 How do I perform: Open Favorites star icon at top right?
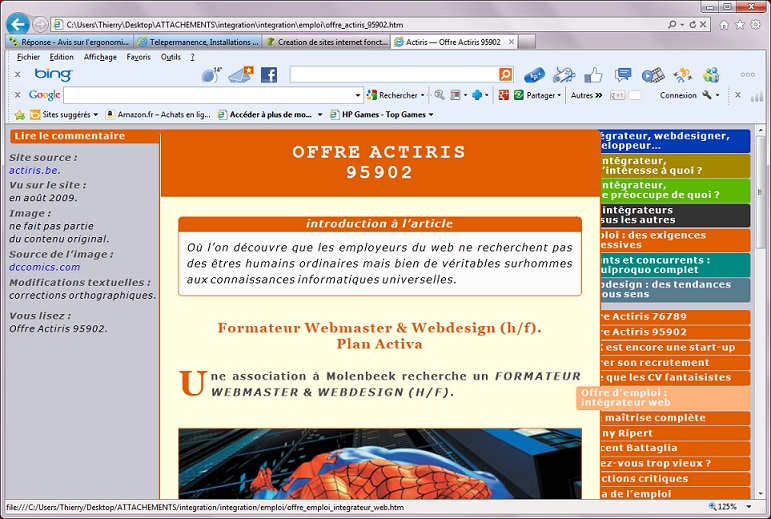pos(740,25)
